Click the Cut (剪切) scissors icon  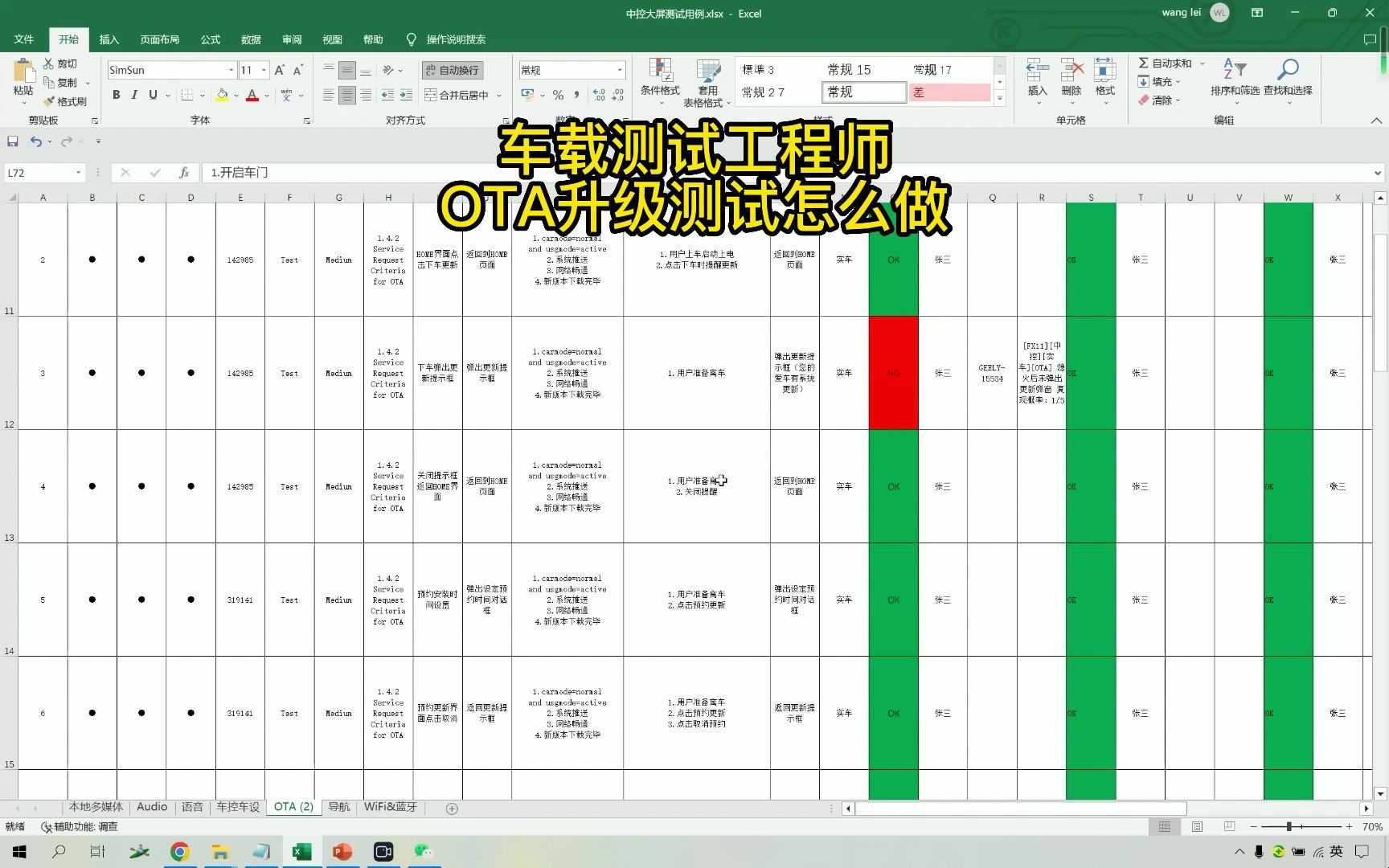(x=48, y=63)
